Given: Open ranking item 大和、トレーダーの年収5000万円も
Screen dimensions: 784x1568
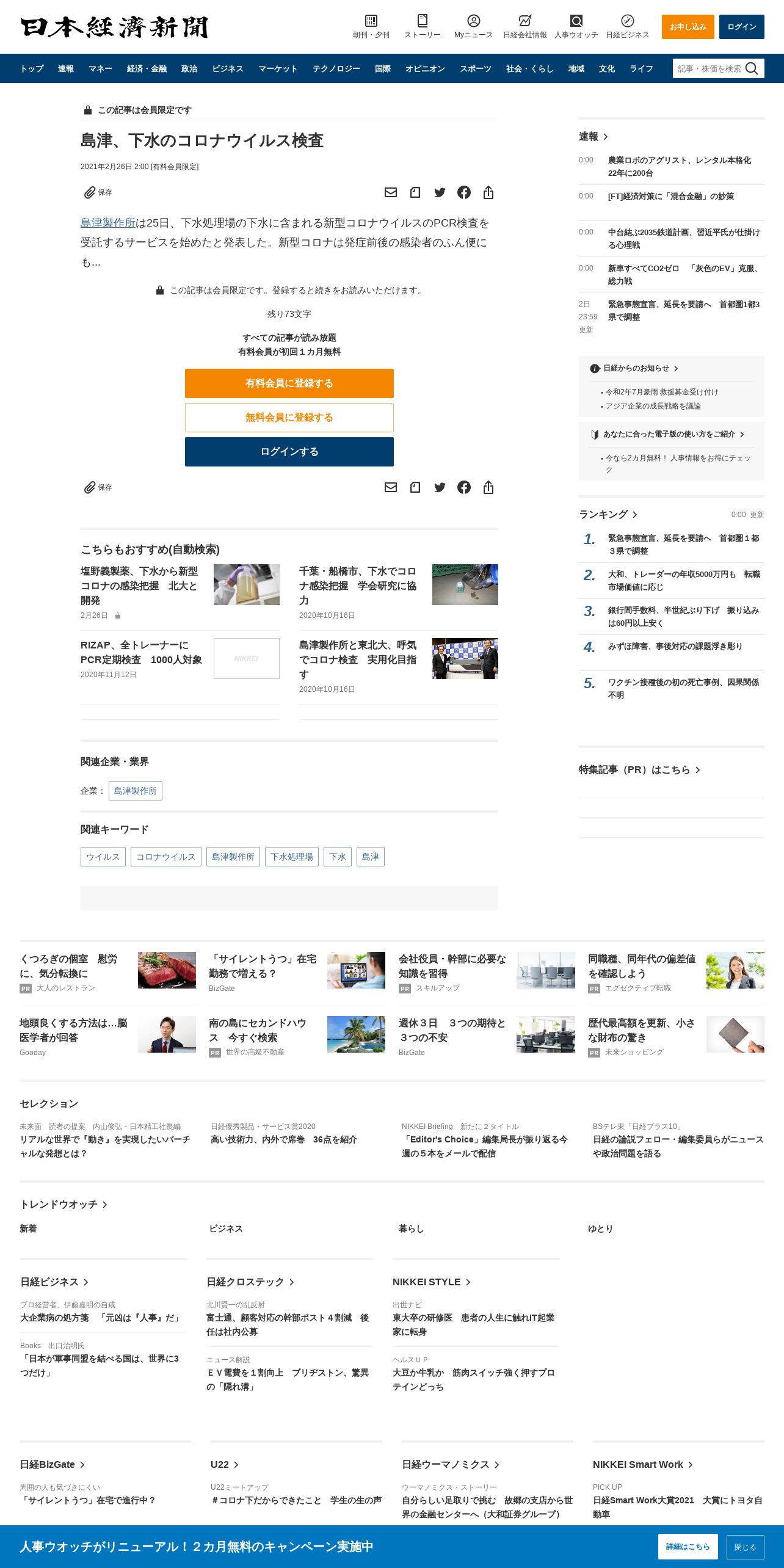Looking at the screenshot, I should tap(684, 581).
